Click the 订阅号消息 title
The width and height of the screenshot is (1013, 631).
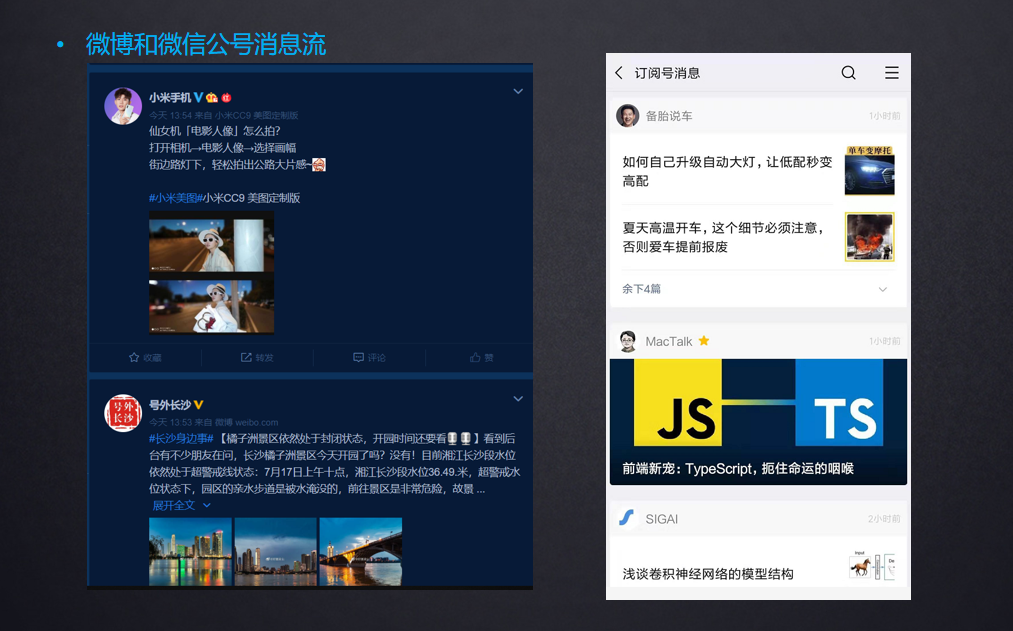point(667,73)
